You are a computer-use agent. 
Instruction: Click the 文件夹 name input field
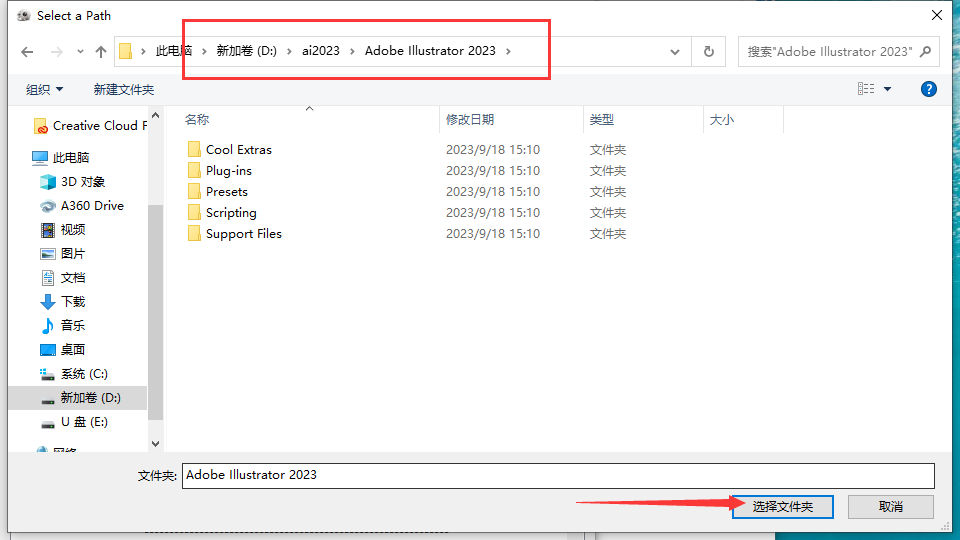click(x=558, y=476)
